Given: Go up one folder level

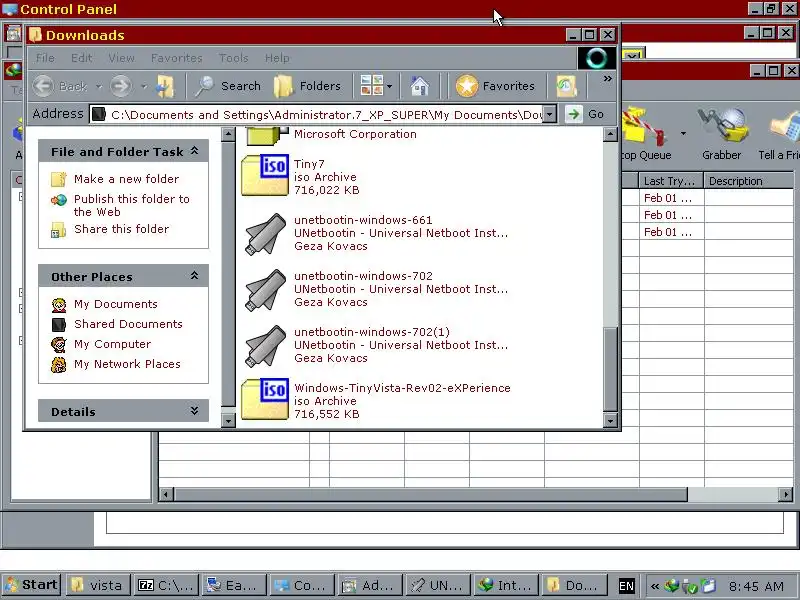Looking at the screenshot, I should [x=165, y=86].
